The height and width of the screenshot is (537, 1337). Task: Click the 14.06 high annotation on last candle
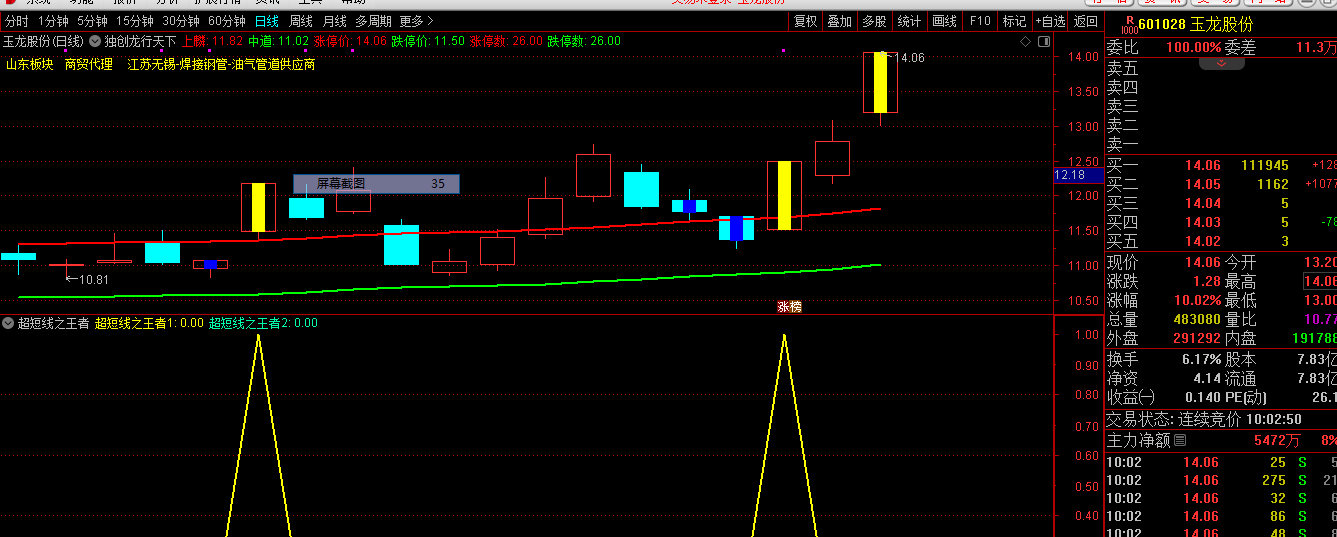[x=907, y=58]
